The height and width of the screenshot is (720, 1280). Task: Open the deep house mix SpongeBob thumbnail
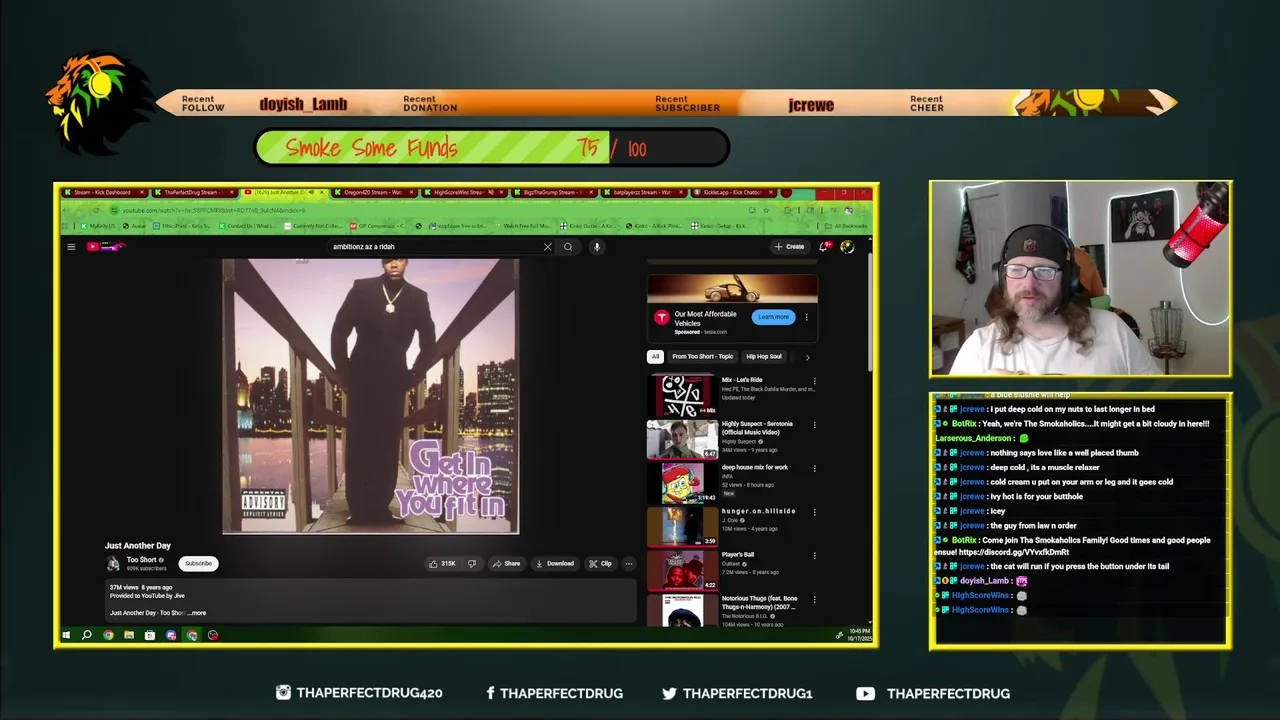pyautogui.click(x=682, y=482)
